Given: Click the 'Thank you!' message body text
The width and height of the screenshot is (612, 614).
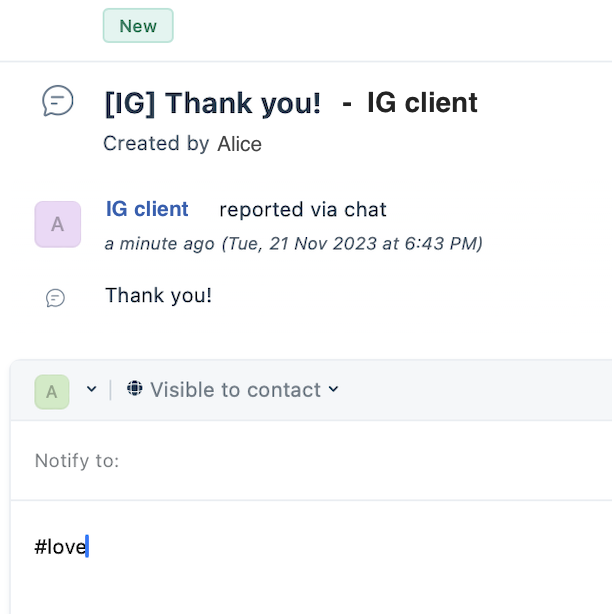Looking at the screenshot, I should (x=159, y=295).
